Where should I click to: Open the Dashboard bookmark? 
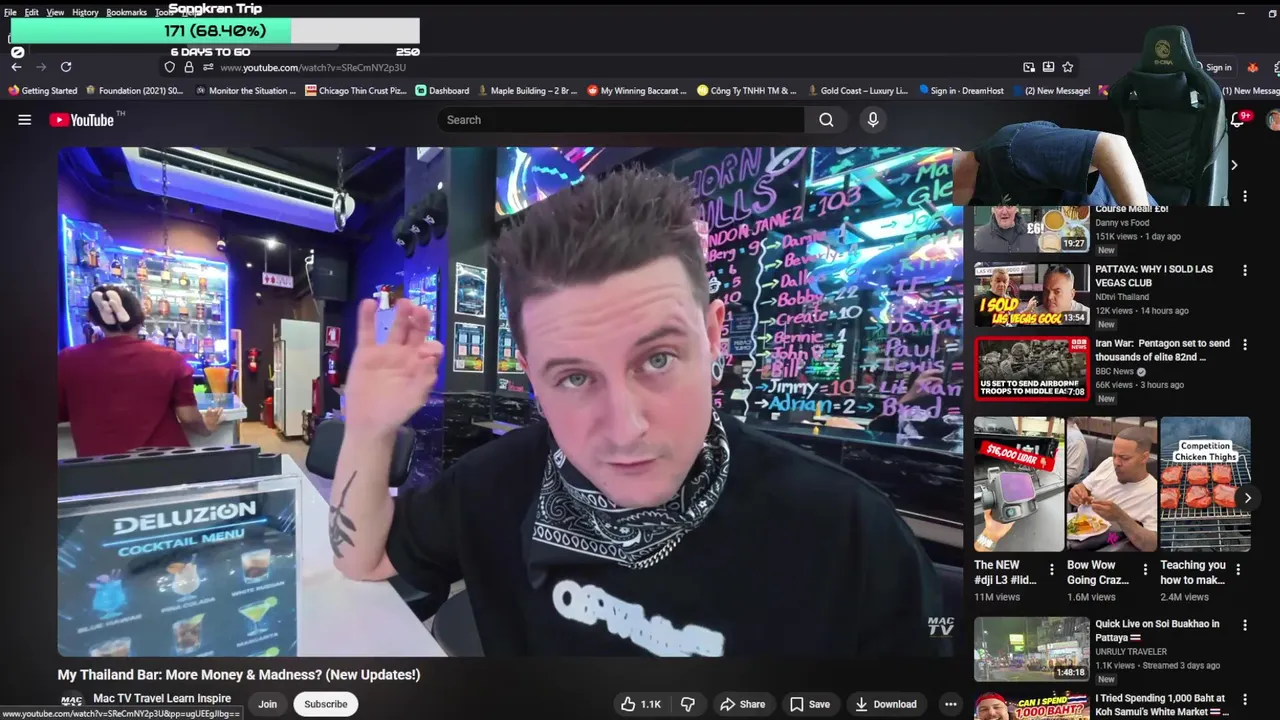[442, 91]
